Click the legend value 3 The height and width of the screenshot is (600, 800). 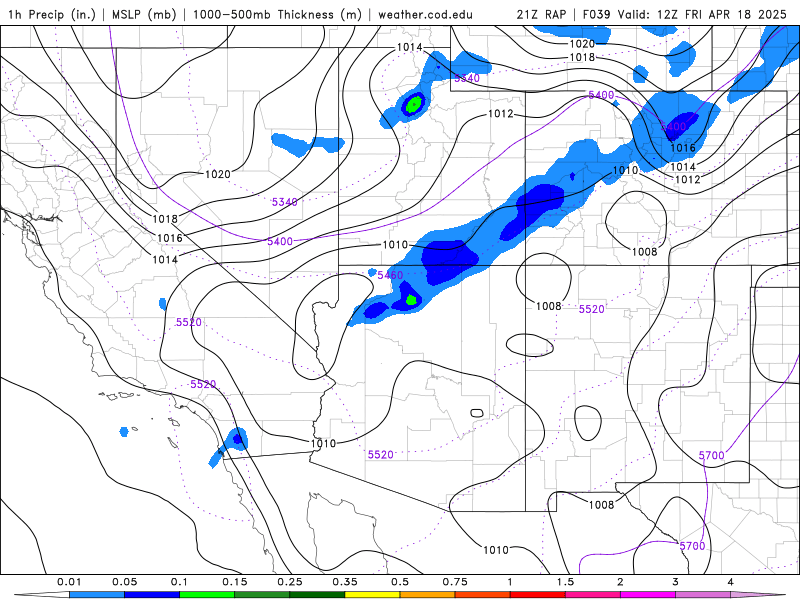coord(676,582)
